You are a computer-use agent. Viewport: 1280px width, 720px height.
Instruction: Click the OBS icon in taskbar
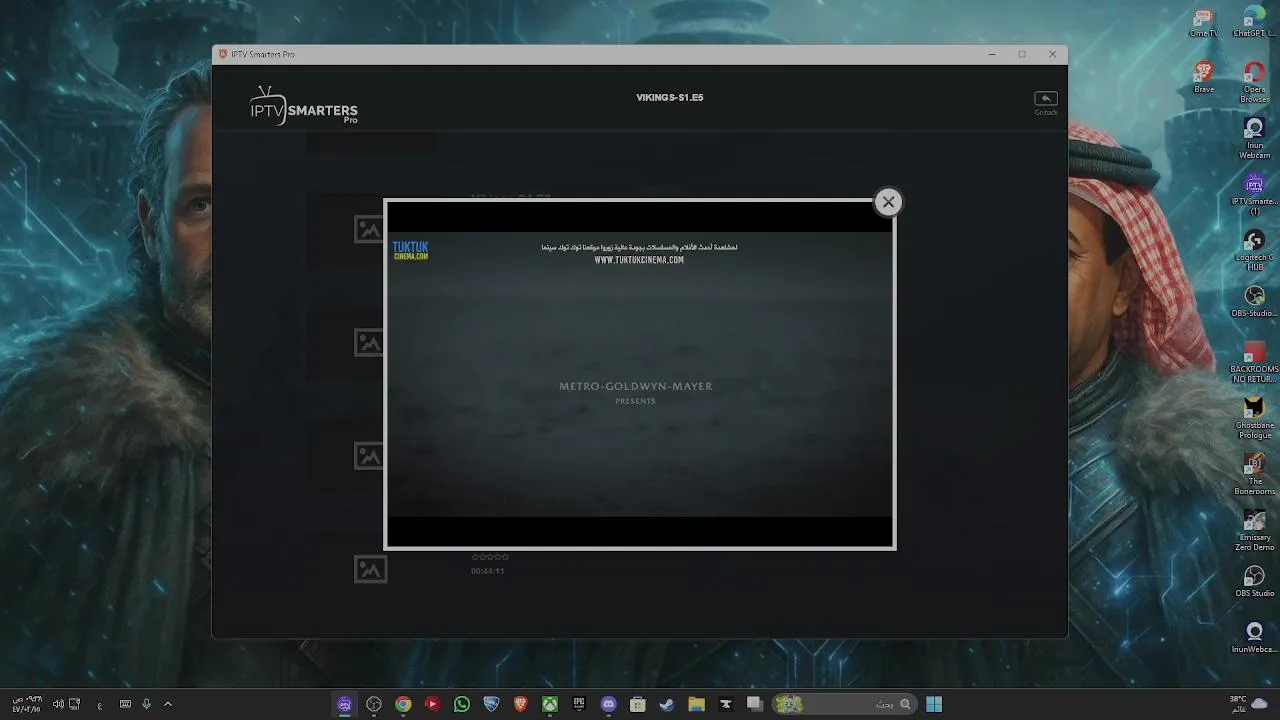pos(374,704)
